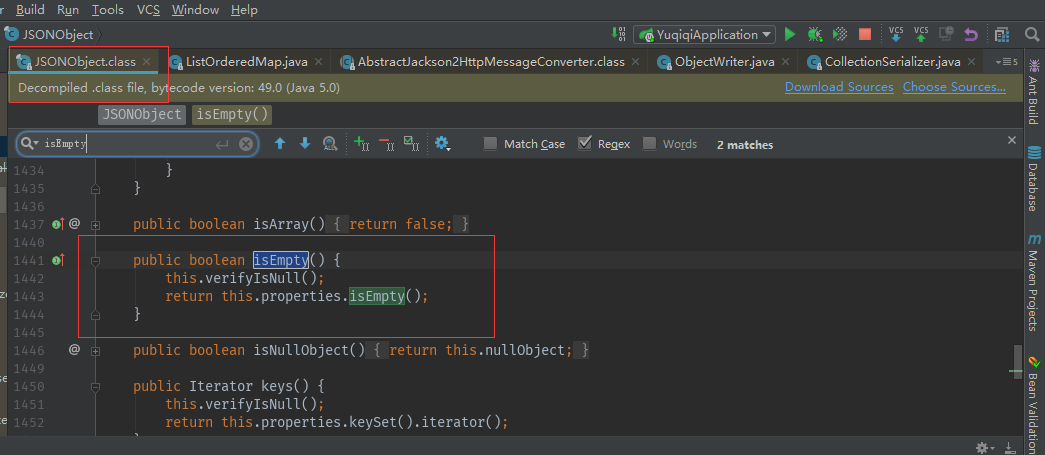Screen dimensions: 1045x455
Task: Stop the running application red square
Action: [865, 34]
